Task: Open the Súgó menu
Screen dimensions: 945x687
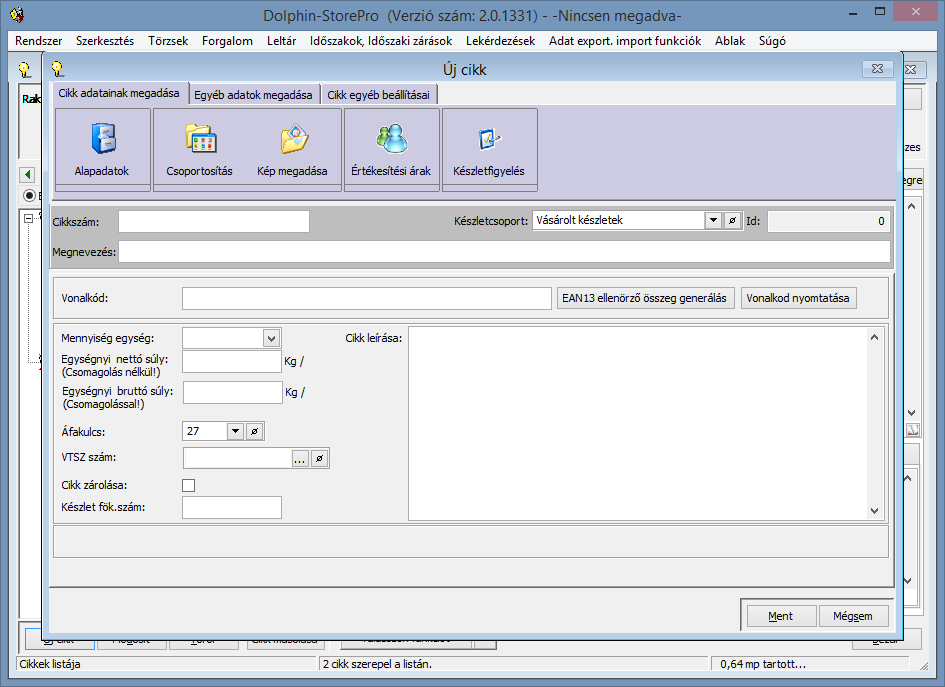Action: (772, 41)
